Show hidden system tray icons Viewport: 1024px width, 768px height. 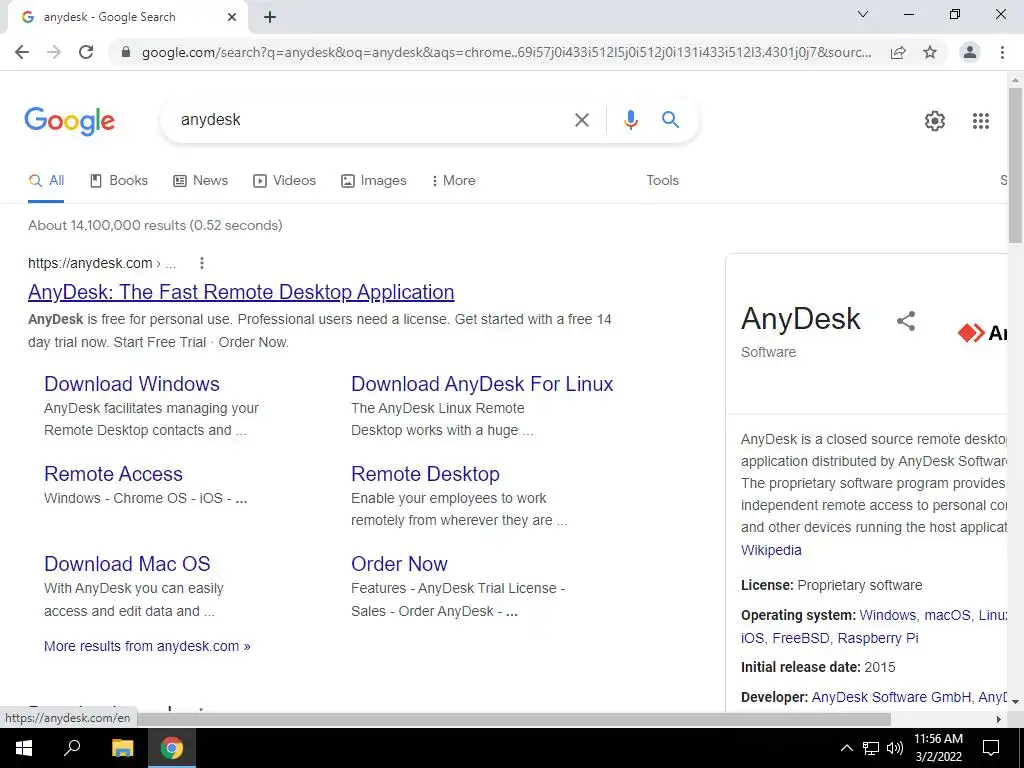846,748
